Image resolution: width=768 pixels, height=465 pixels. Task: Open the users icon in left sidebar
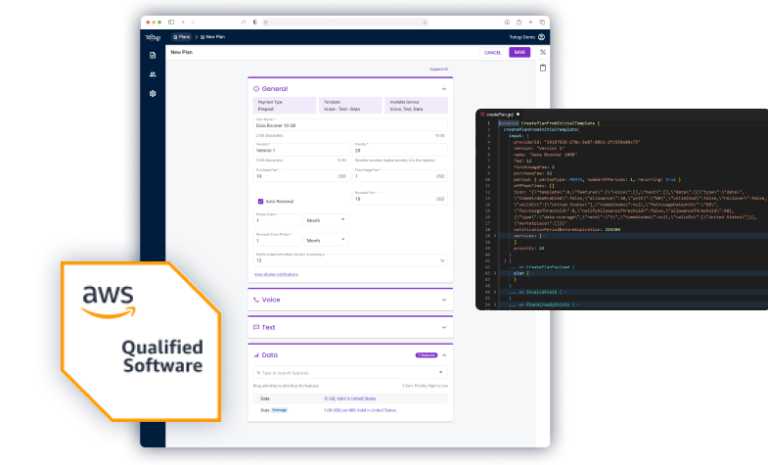pos(153,74)
